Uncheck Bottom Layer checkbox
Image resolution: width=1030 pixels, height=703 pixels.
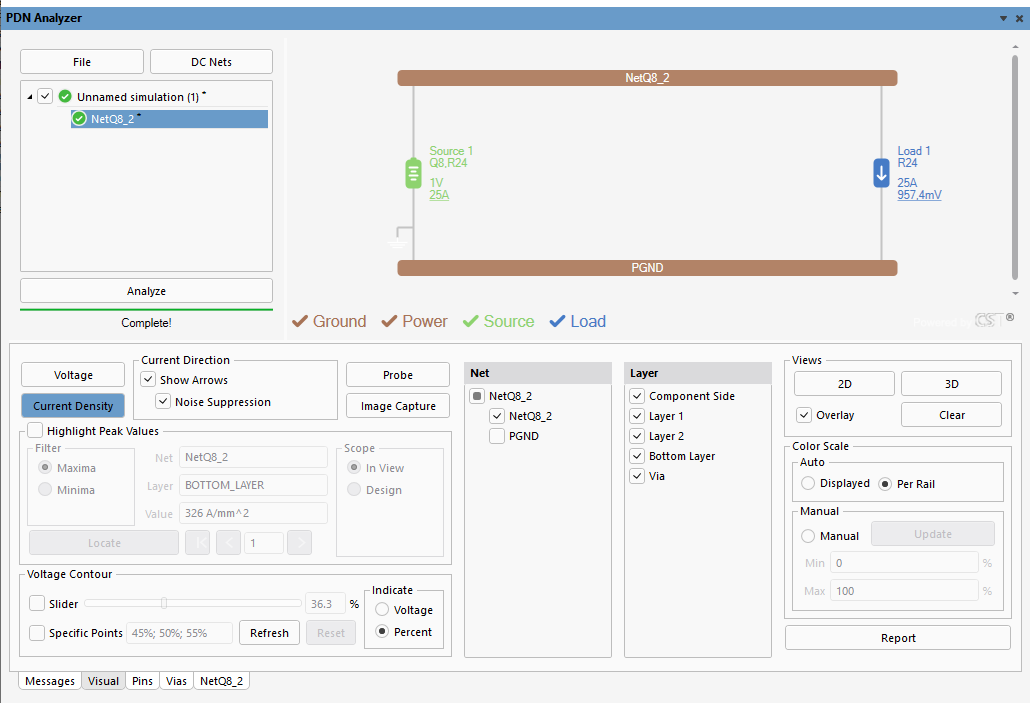coord(637,456)
